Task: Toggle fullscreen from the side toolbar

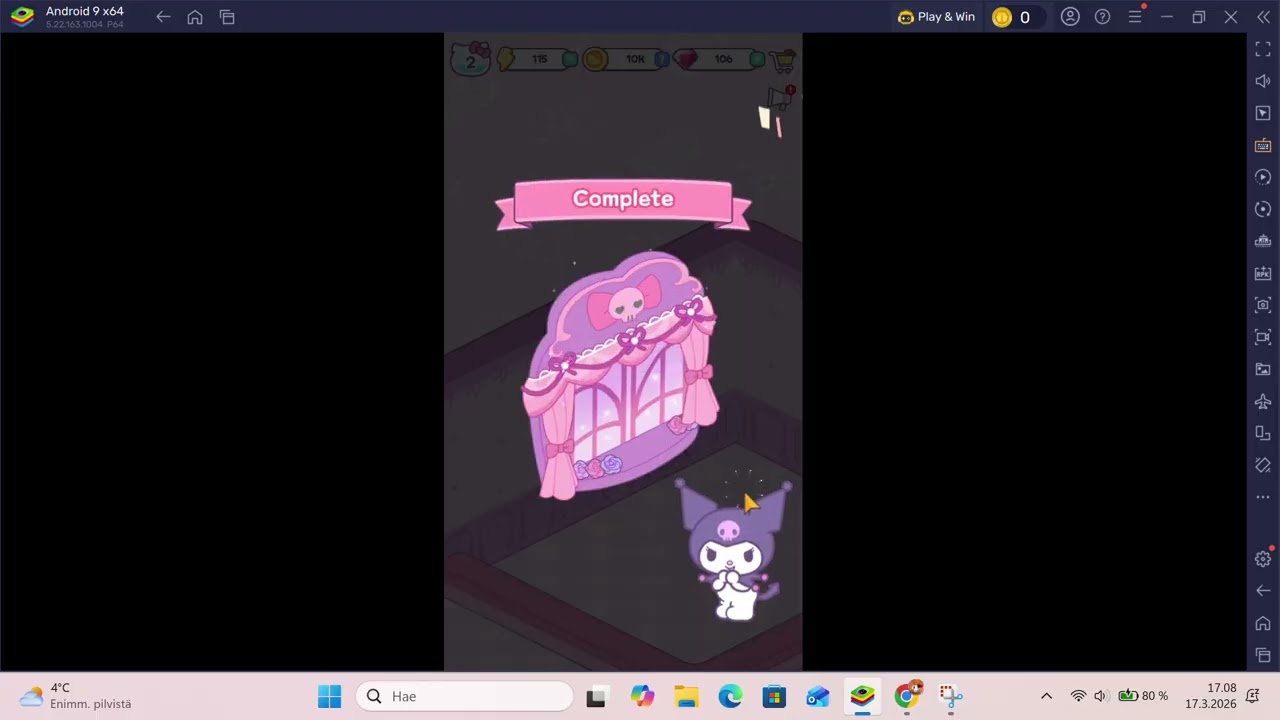Action: pyautogui.click(x=1263, y=49)
